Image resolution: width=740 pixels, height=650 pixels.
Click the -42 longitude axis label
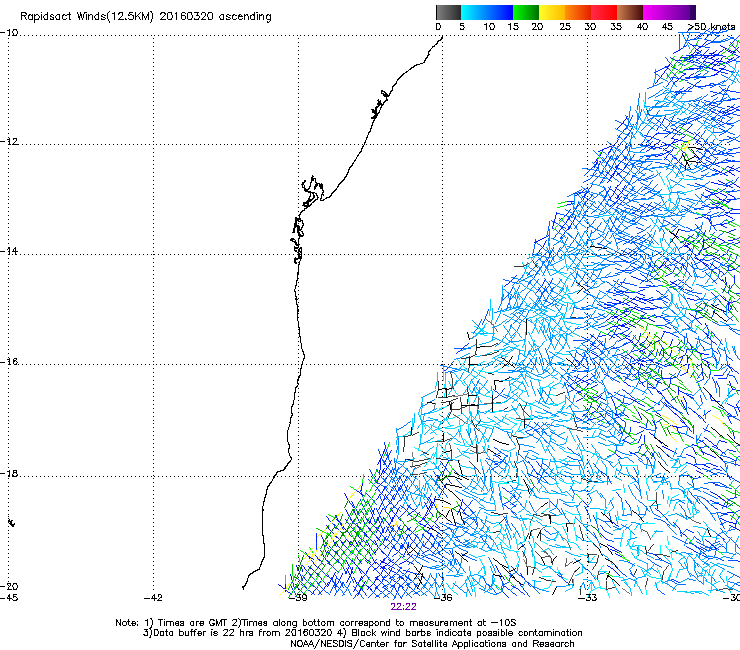pyautogui.click(x=153, y=598)
